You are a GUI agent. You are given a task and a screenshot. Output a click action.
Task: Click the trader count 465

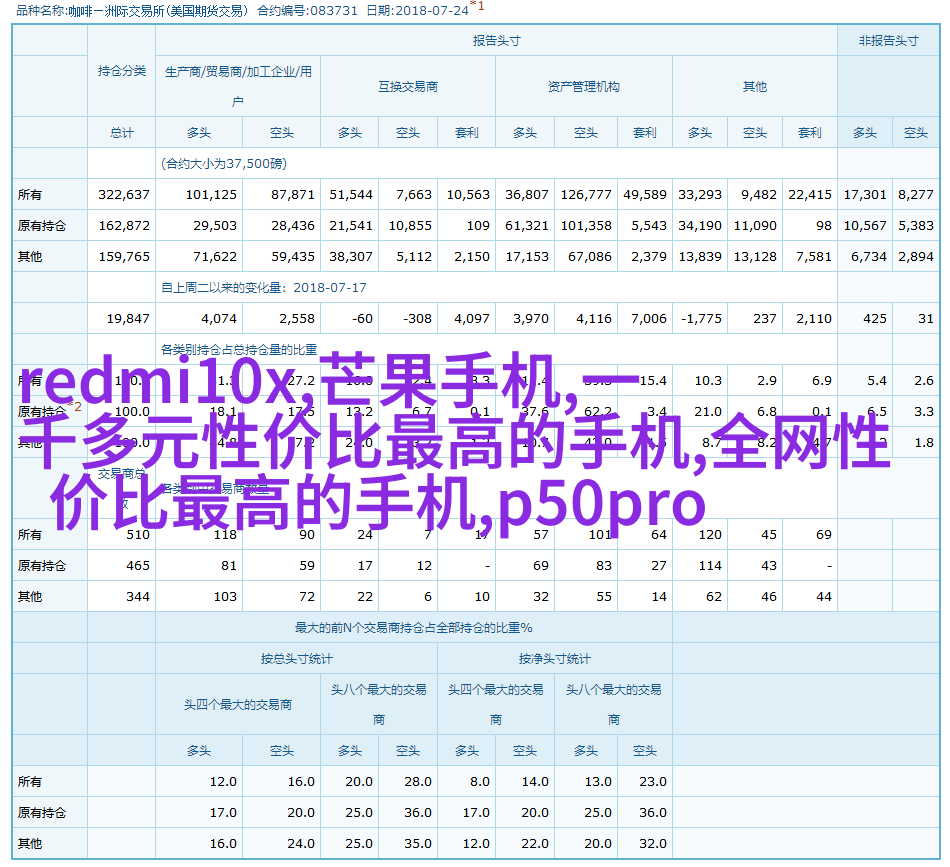click(x=138, y=565)
